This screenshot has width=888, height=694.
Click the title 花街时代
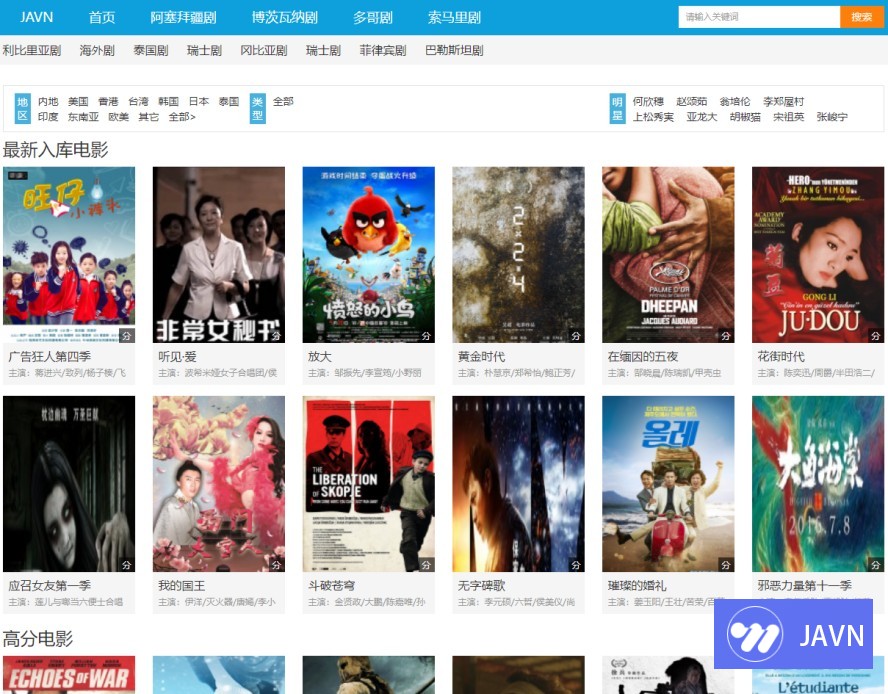point(781,356)
